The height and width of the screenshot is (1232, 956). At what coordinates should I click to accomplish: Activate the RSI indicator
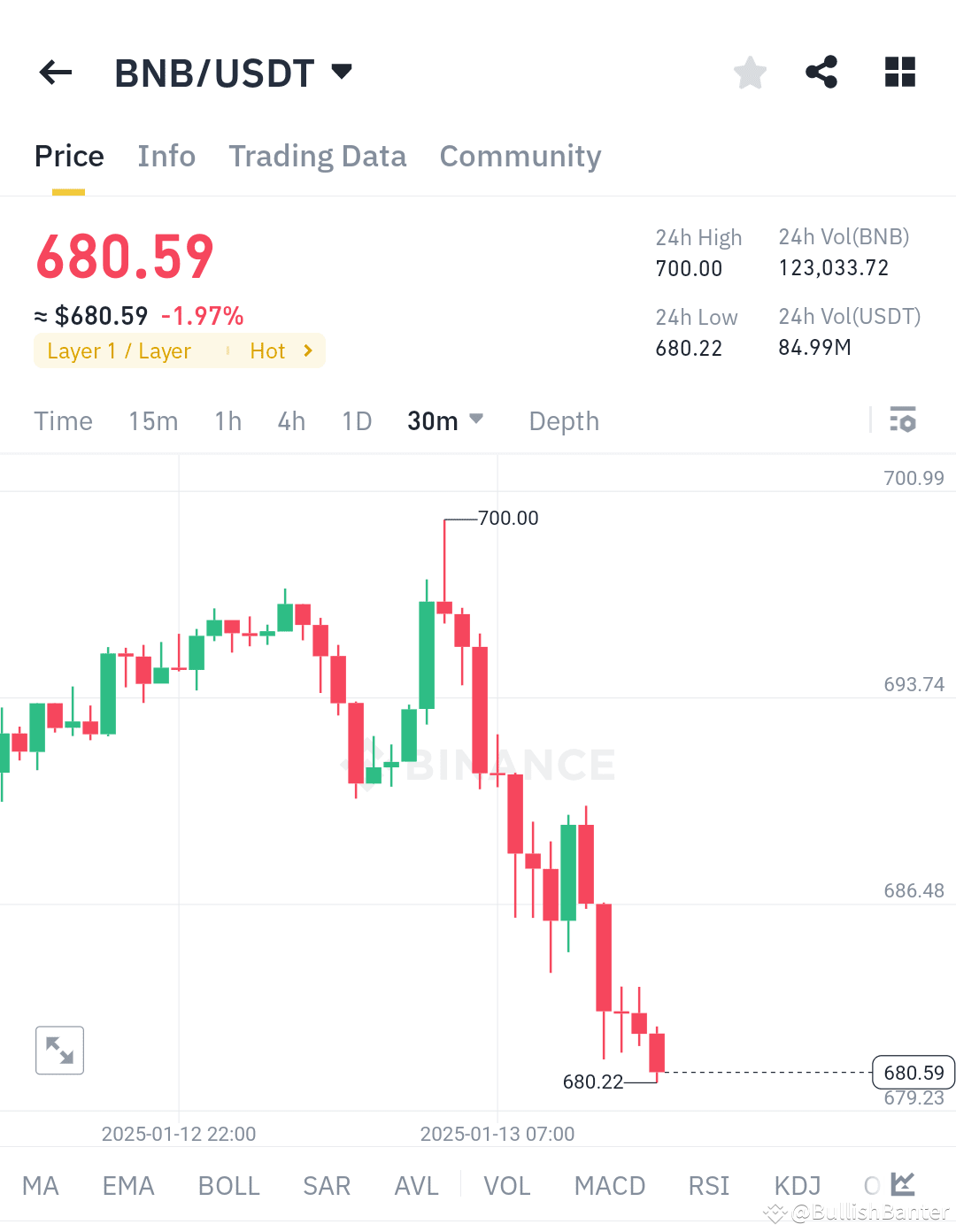pyautogui.click(x=708, y=1185)
